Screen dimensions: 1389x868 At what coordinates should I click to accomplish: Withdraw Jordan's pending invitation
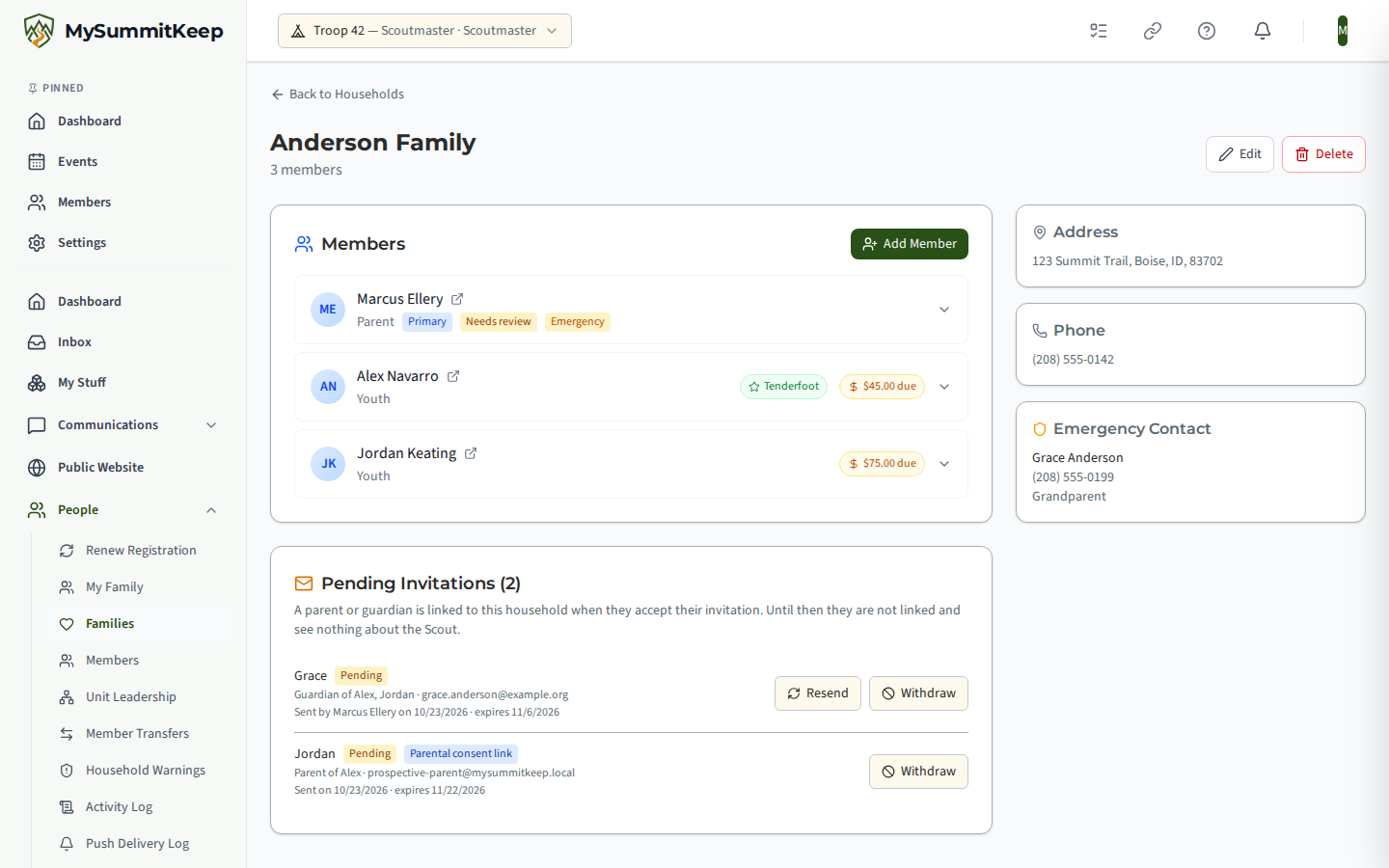918,772
